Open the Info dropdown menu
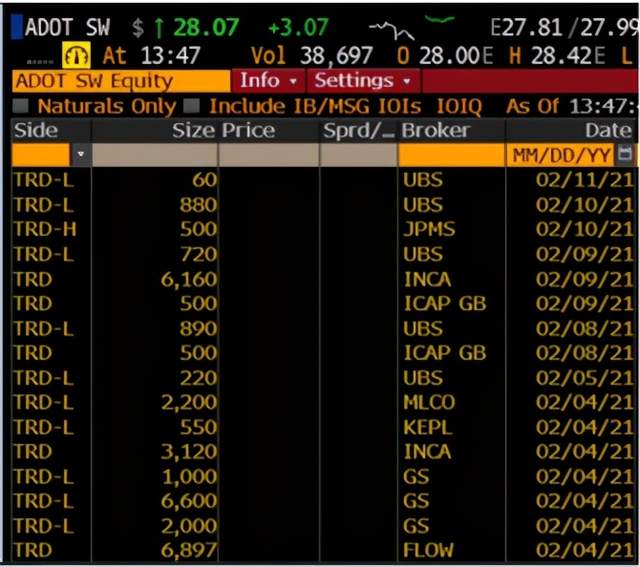 [x=268, y=80]
